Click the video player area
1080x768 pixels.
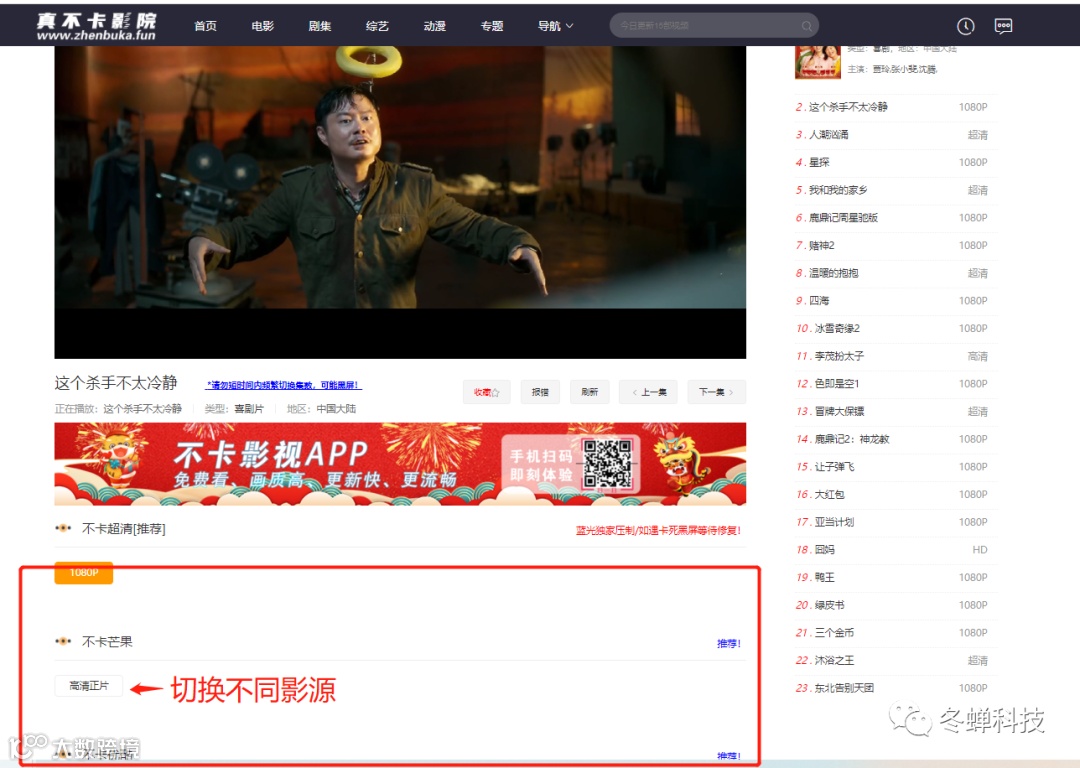click(x=400, y=202)
